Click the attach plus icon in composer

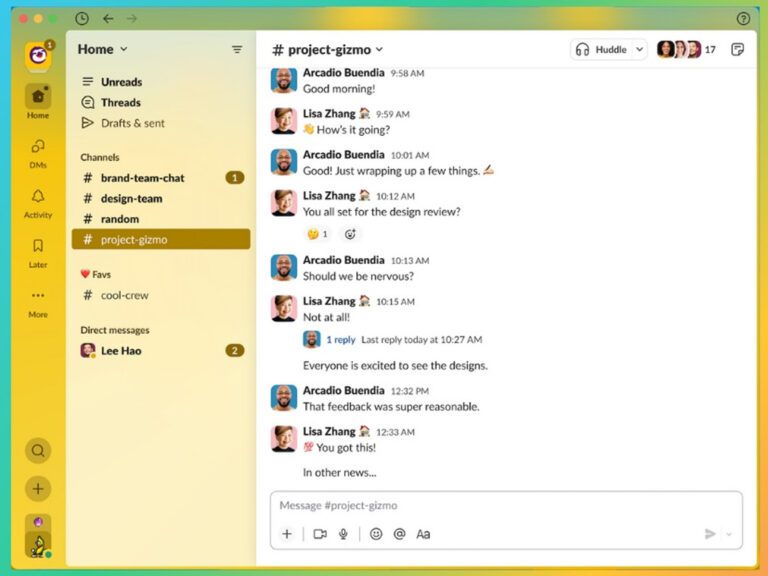pos(287,534)
